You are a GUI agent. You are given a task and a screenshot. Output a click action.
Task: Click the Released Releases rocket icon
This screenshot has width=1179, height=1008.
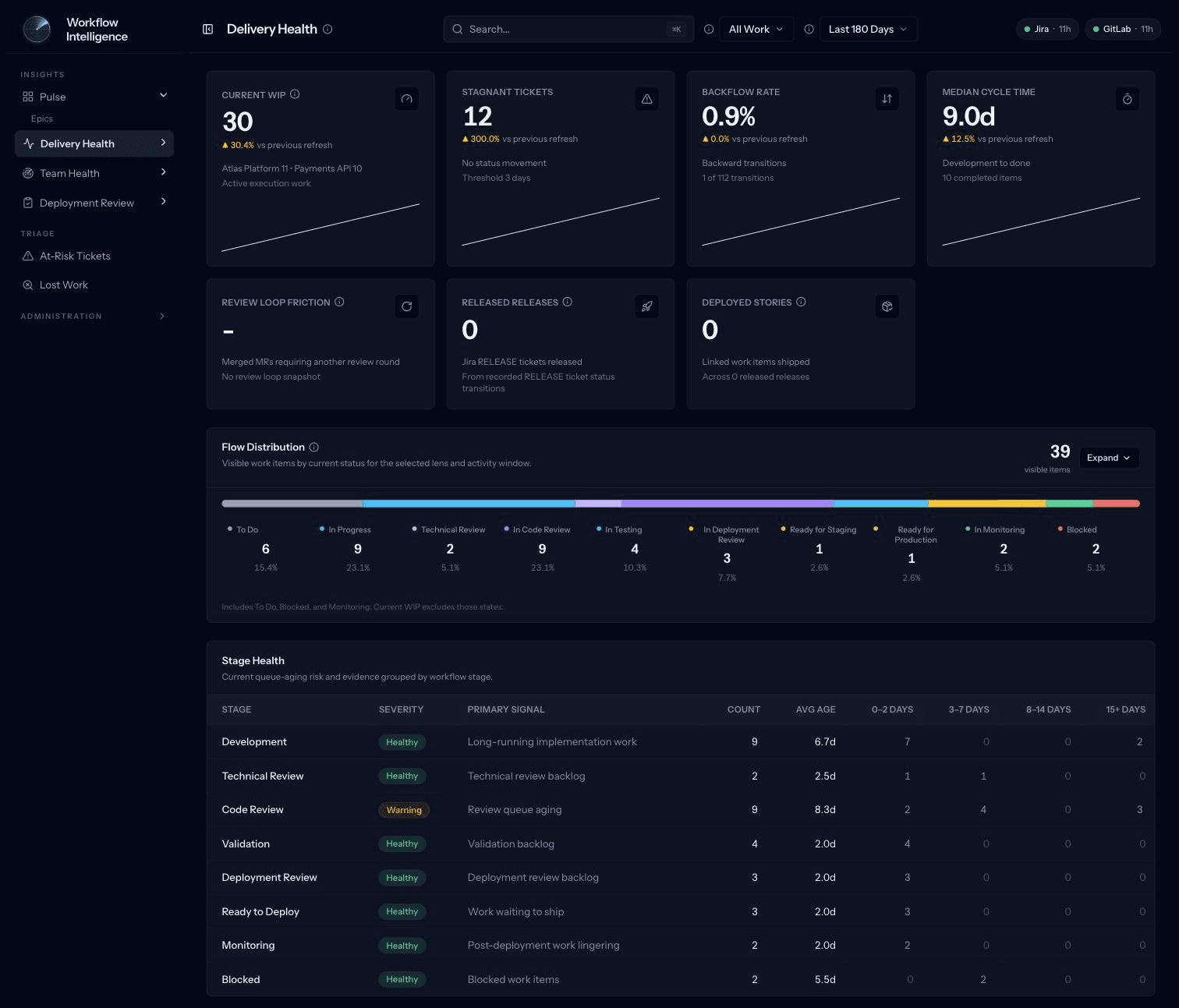coord(646,306)
